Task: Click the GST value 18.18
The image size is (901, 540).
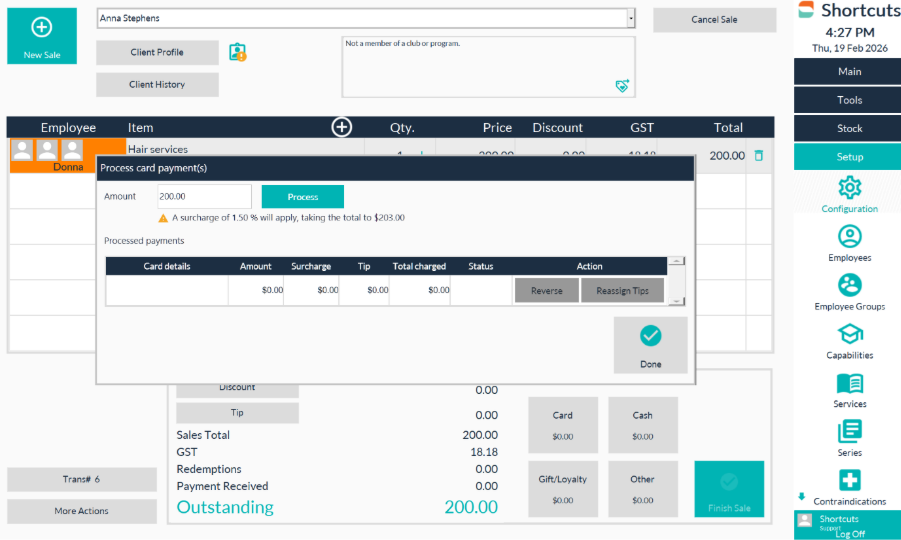Action: [484, 452]
